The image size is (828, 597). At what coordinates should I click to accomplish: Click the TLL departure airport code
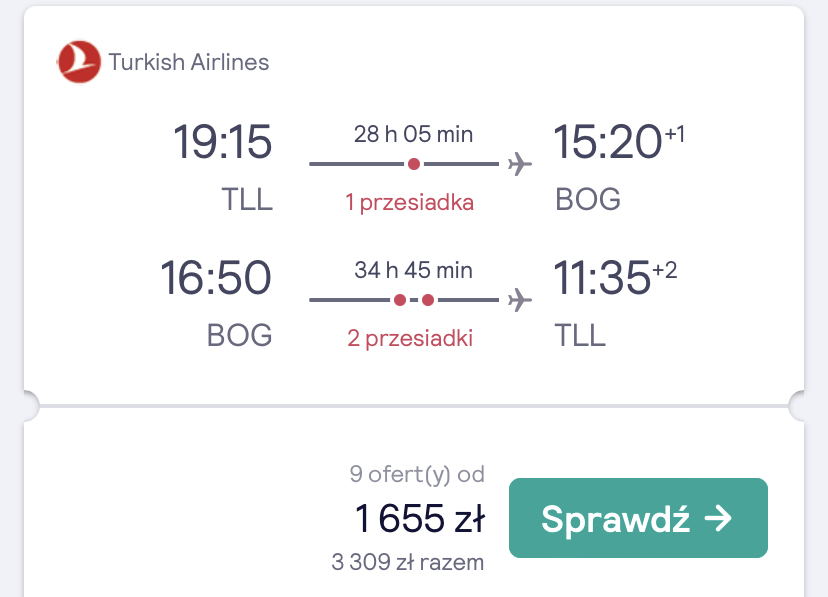click(x=247, y=200)
